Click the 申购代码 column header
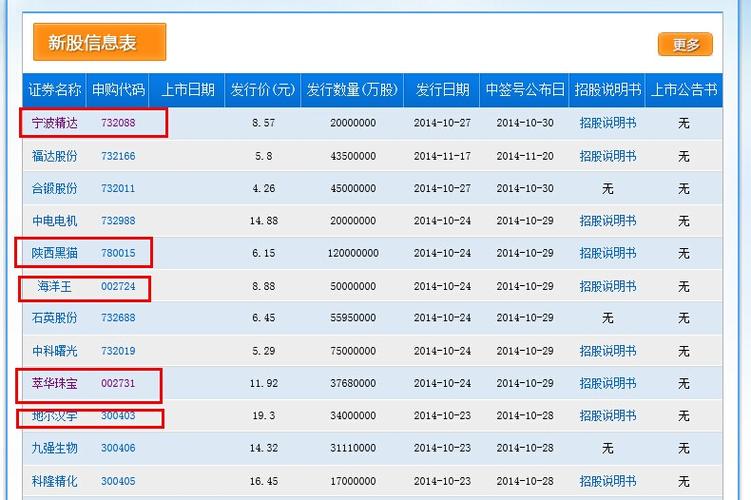This screenshot has height=500, width=751. click(118, 90)
